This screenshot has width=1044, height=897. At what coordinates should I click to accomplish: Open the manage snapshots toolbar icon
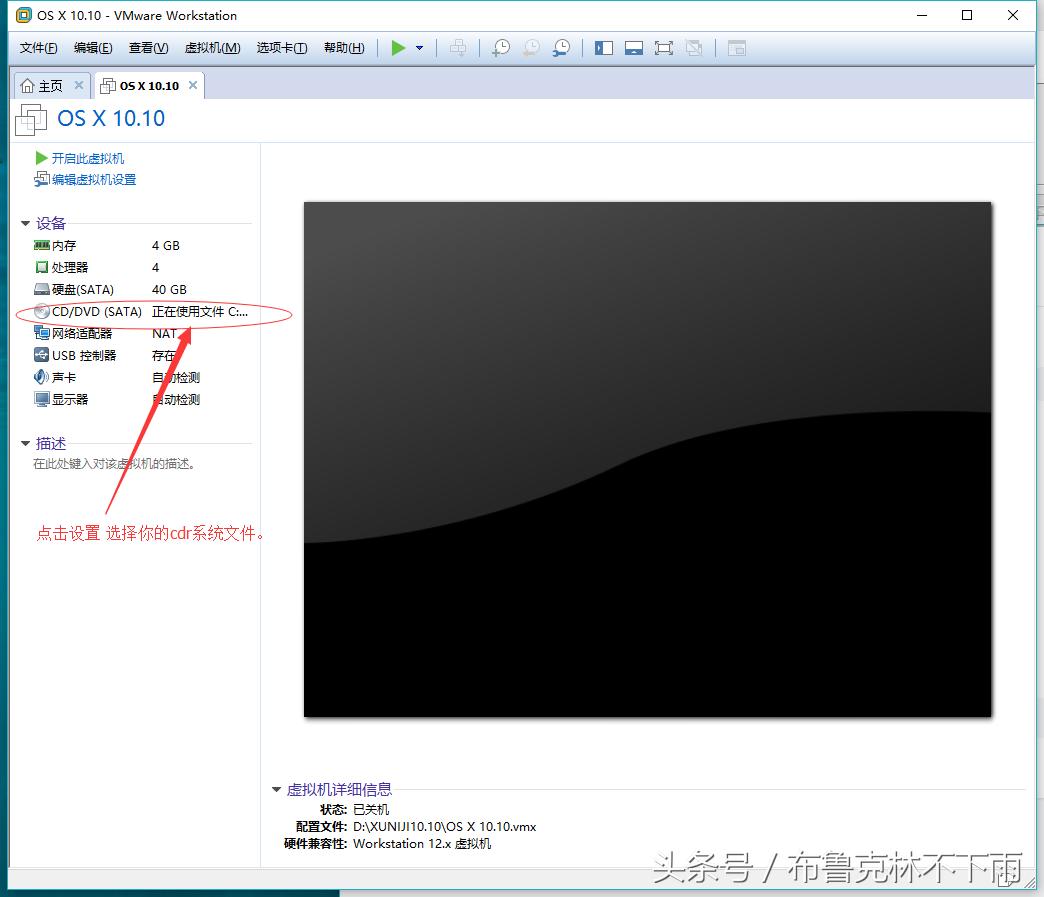tap(561, 47)
